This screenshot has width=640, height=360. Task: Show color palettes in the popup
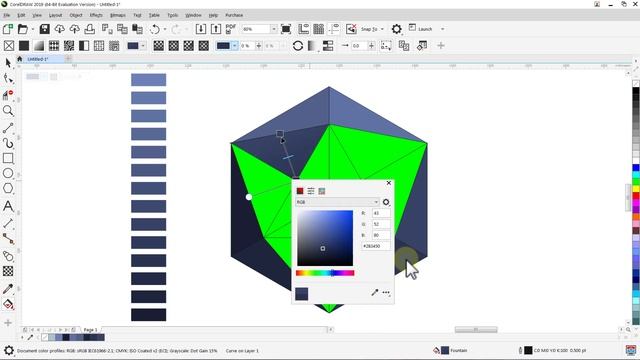(322, 191)
